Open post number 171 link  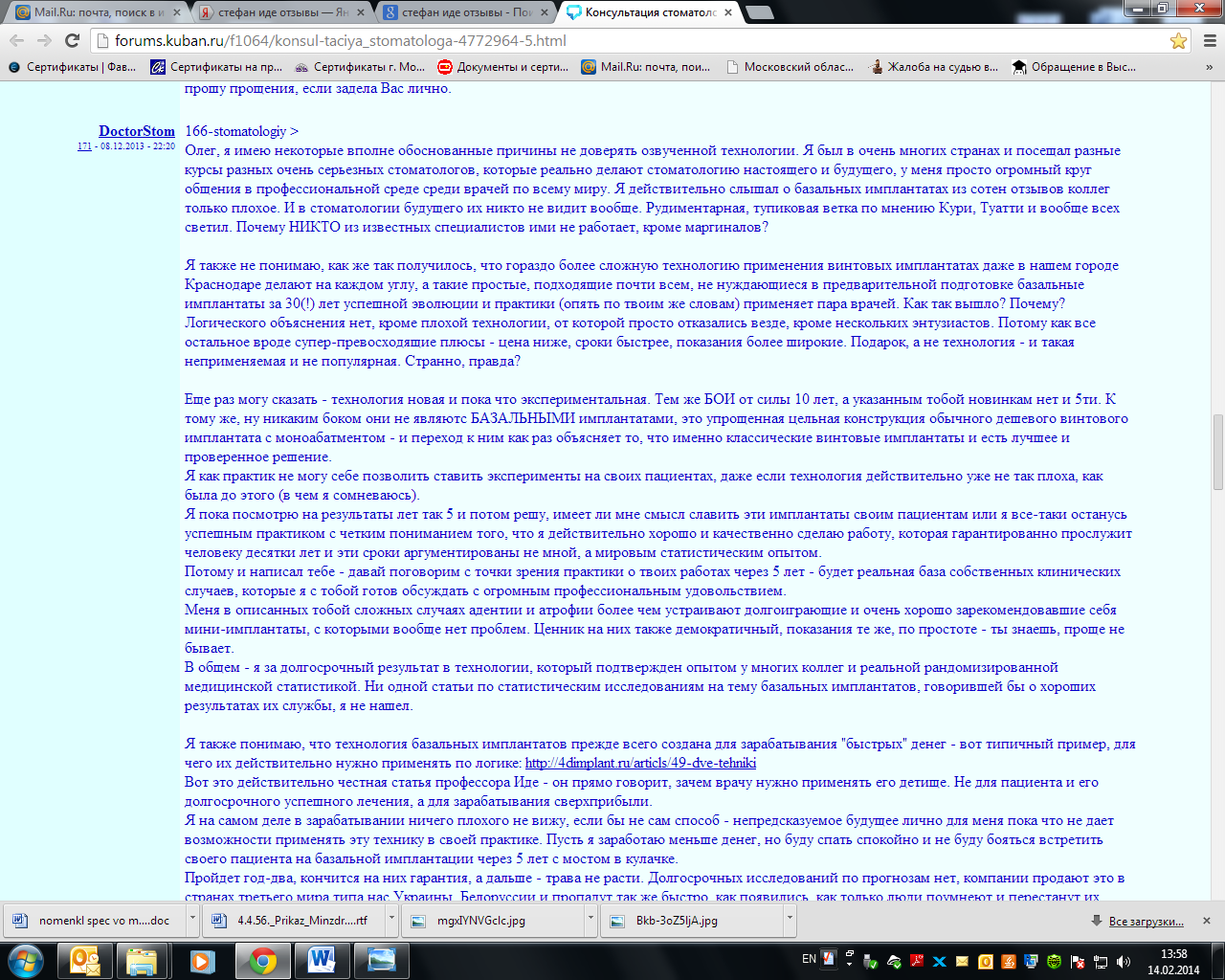pos(82,146)
